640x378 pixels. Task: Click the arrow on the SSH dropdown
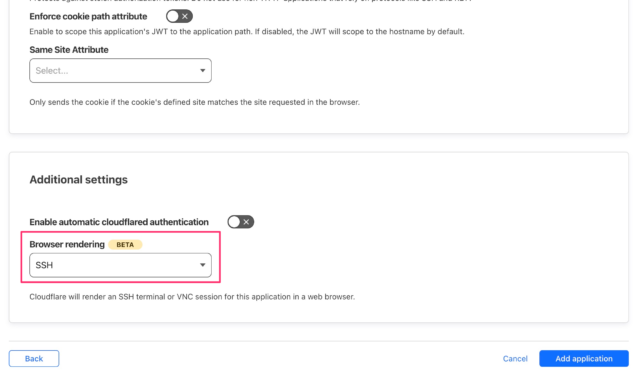[202, 265]
